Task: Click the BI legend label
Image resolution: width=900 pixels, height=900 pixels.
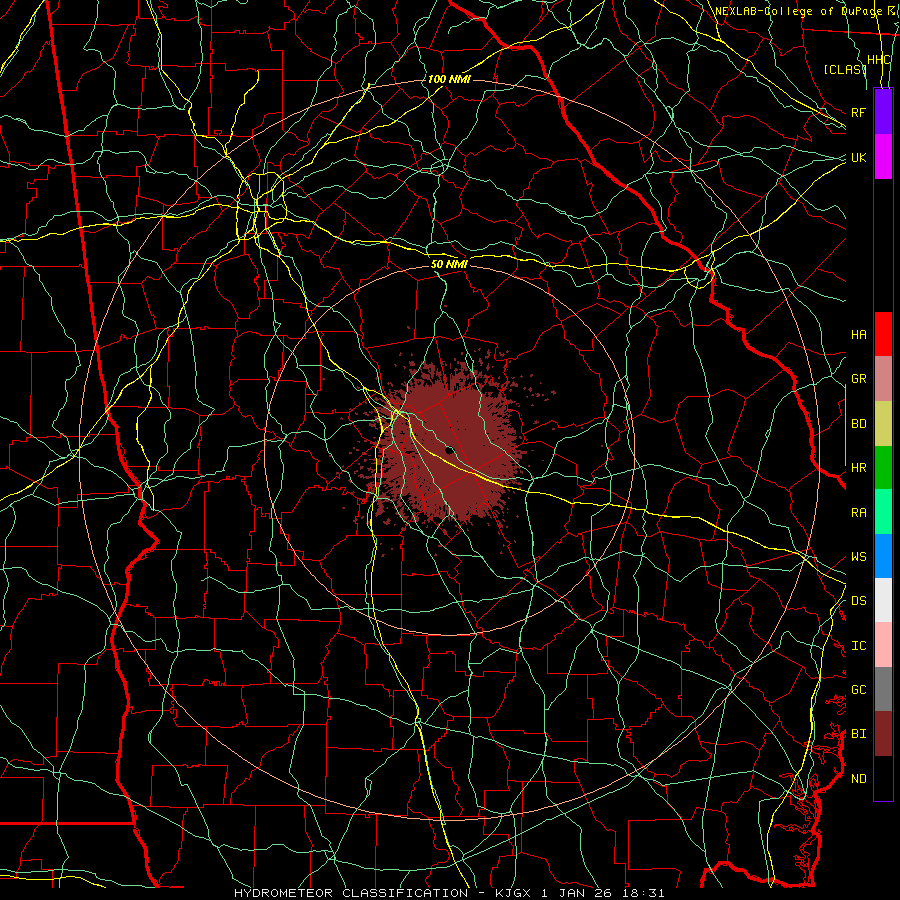Action: (x=858, y=734)
